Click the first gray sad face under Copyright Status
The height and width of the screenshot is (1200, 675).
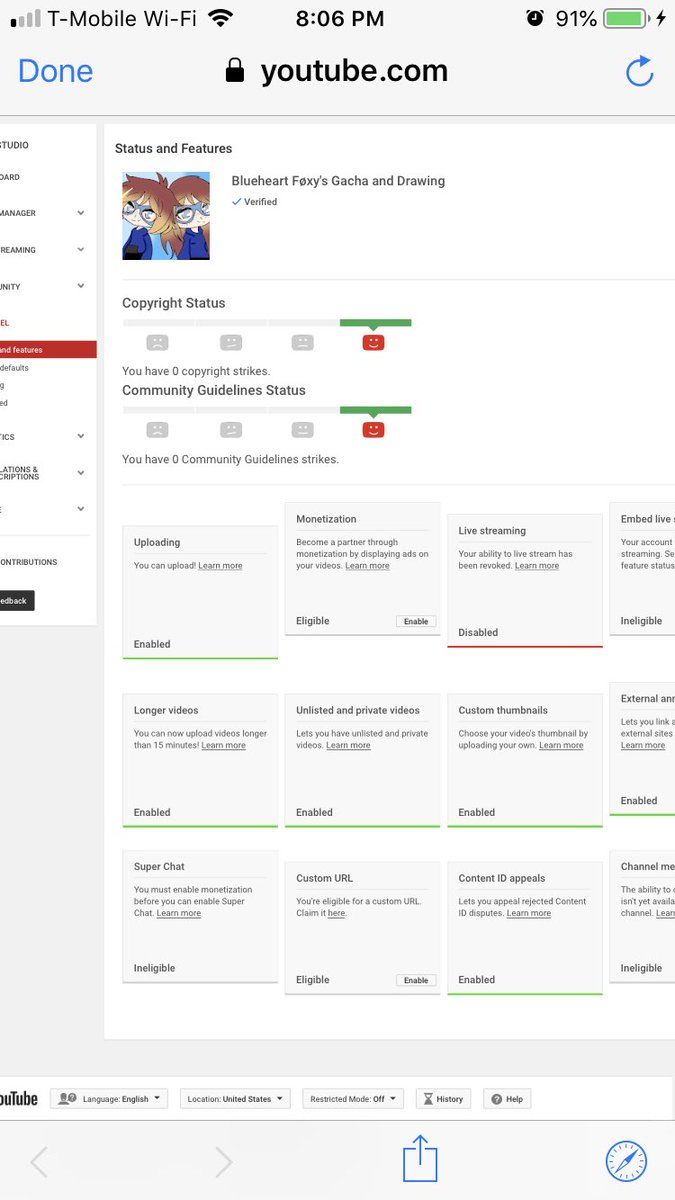click(x=157, y=342)
